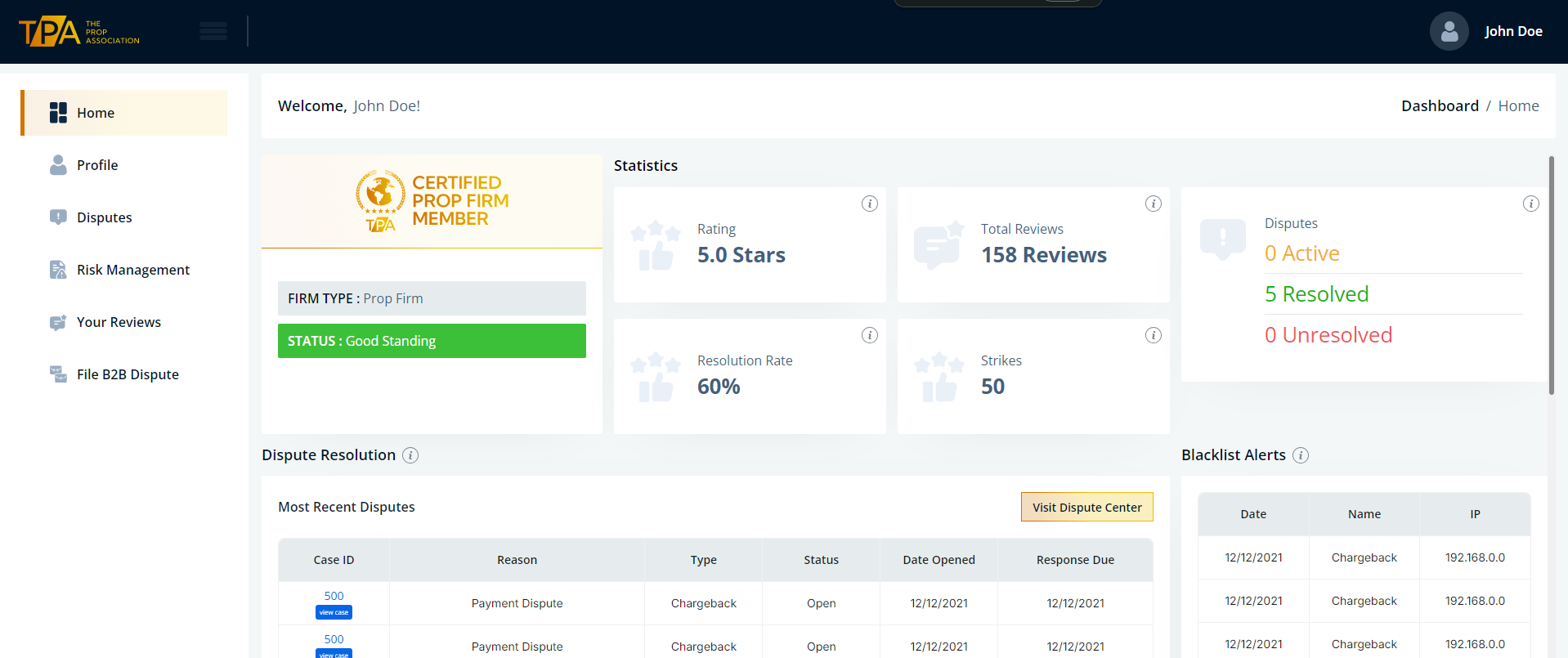Viewport: 1568px width, 658px height.
Task: Click the Visit Dispute Center button
Action: [1086, 507]
